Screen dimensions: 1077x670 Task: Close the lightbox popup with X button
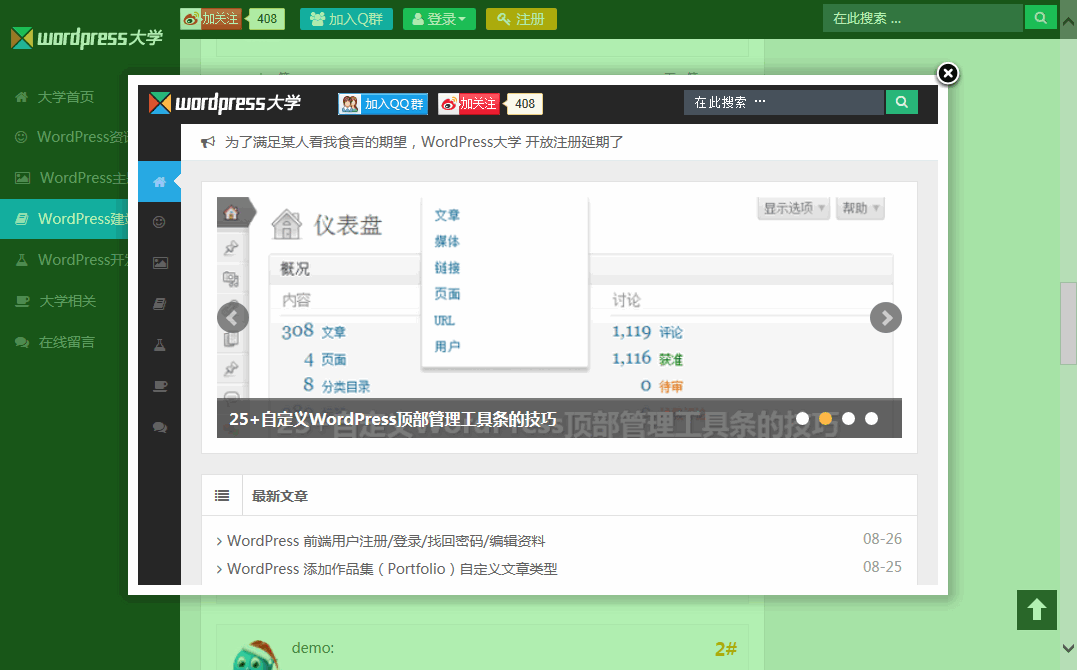pos(948,74)
